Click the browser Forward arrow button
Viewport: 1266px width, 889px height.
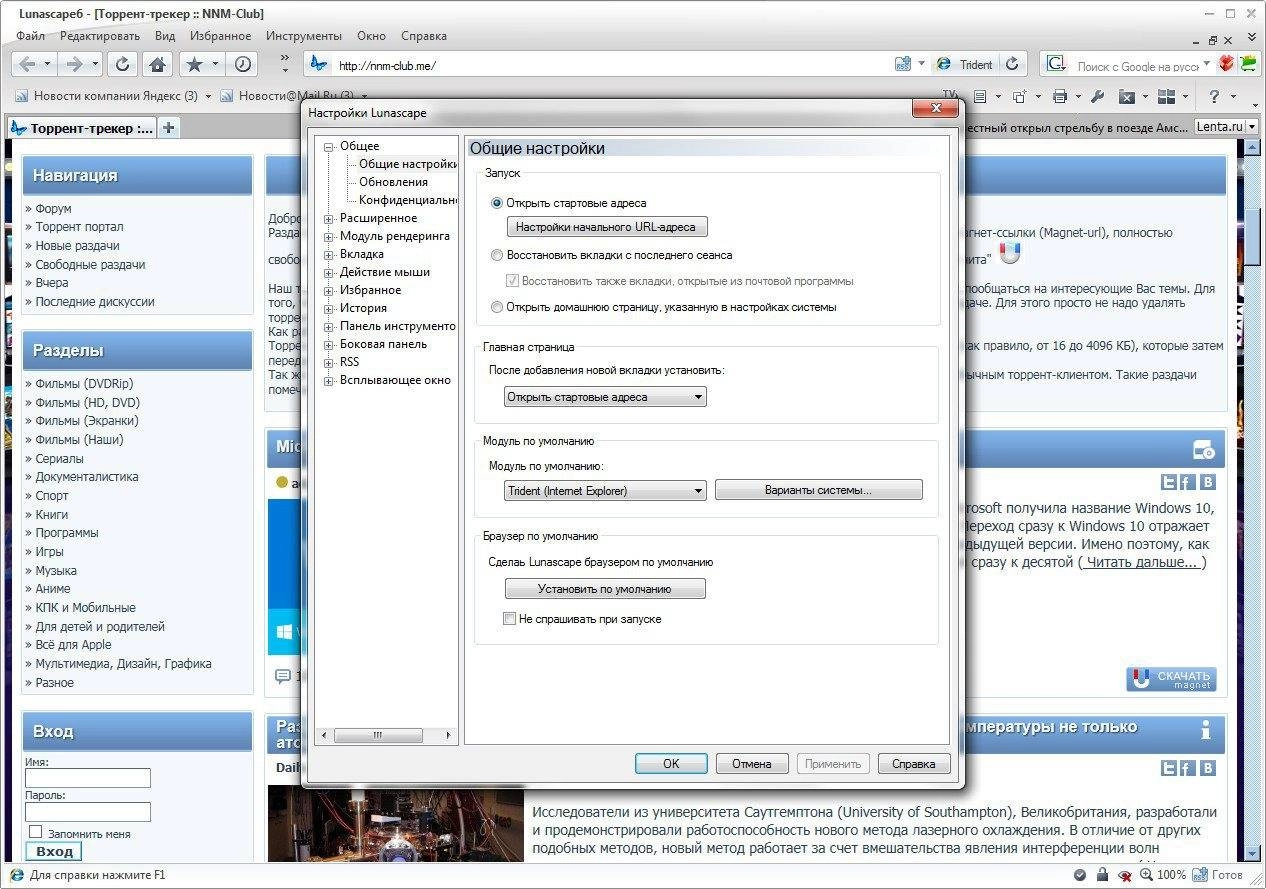tap(74, 64)
